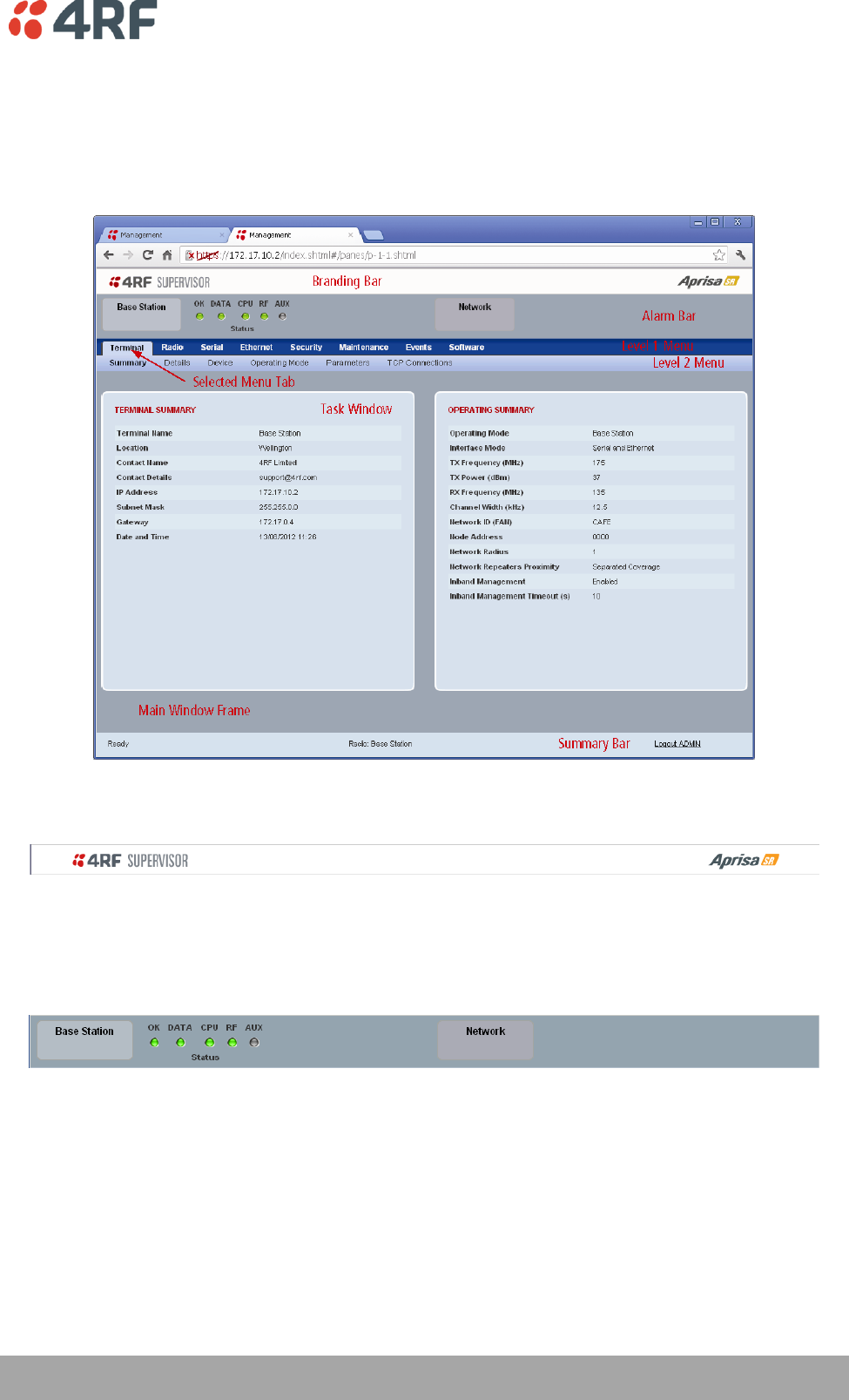849x1400 pixels.
Task: Click the Logout ADMIN link
Action: coord(677,744)
